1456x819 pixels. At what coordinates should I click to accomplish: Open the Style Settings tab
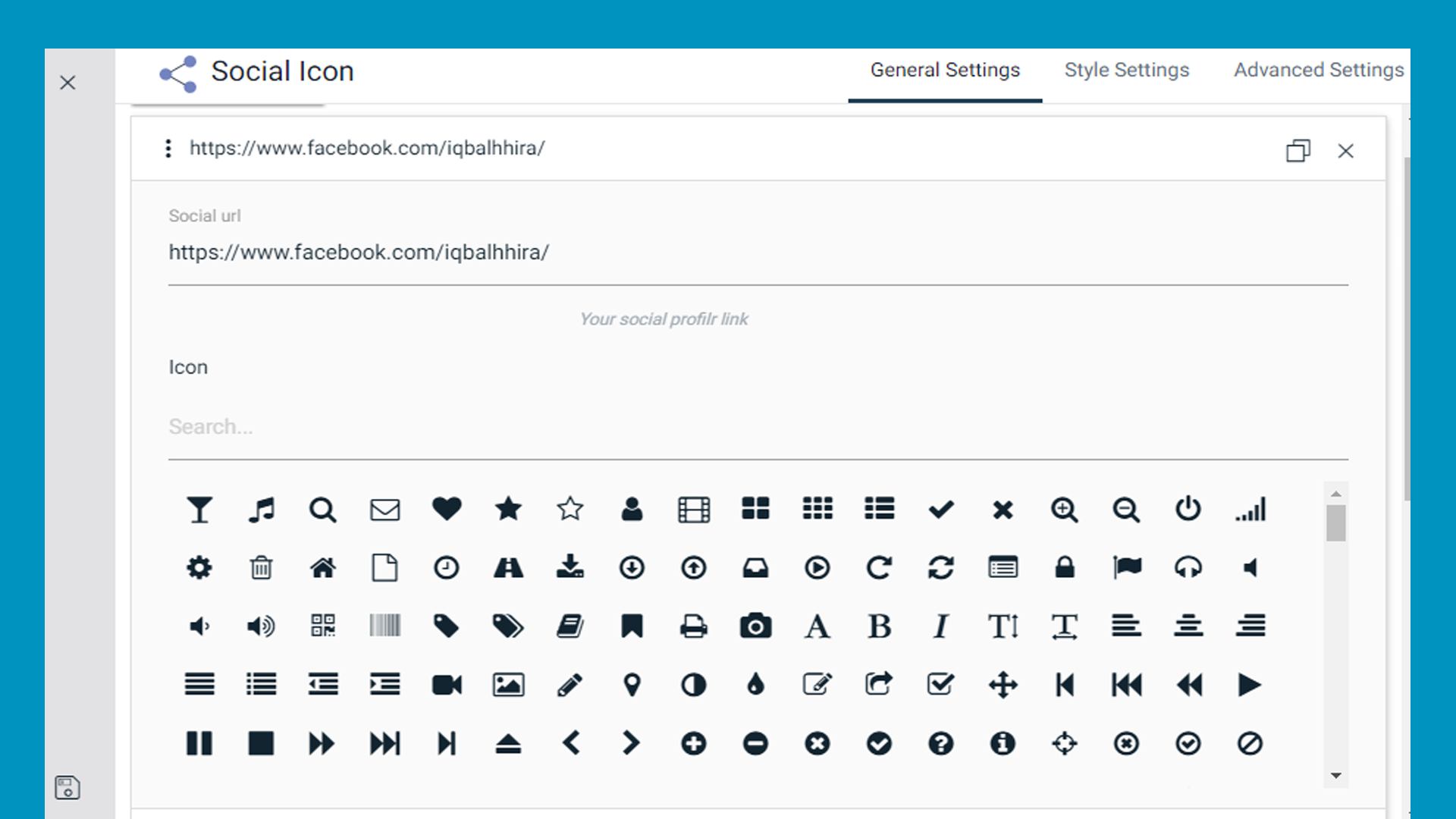[1126, 71]
